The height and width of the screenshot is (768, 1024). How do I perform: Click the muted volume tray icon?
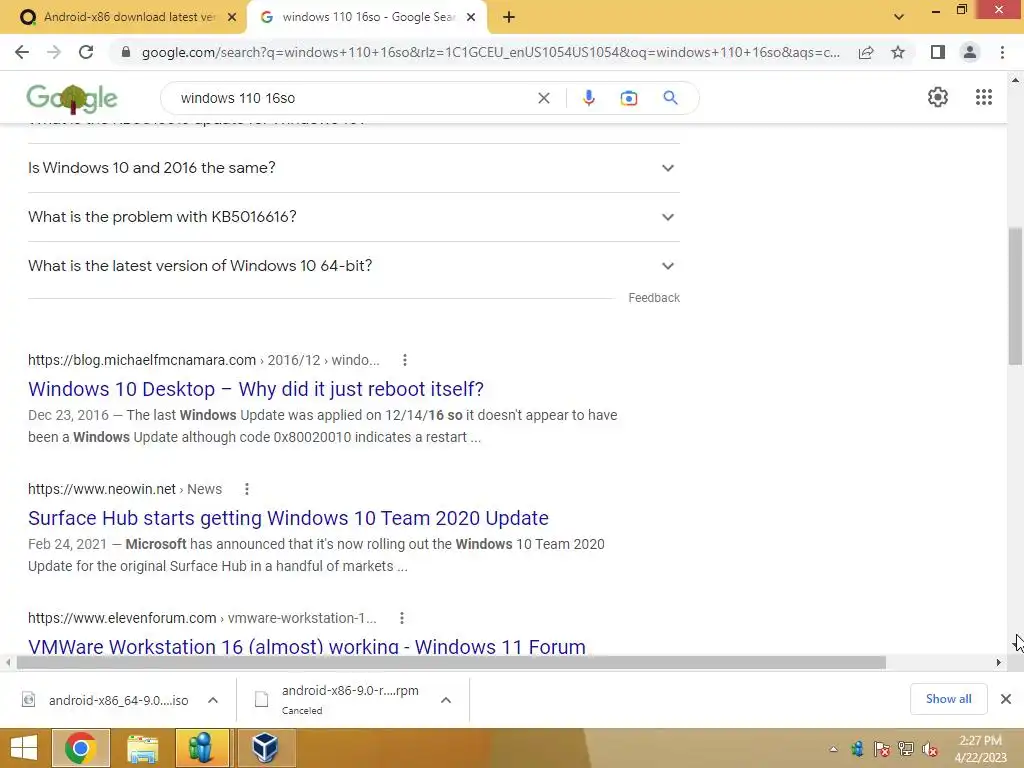[x=930, y=749]
